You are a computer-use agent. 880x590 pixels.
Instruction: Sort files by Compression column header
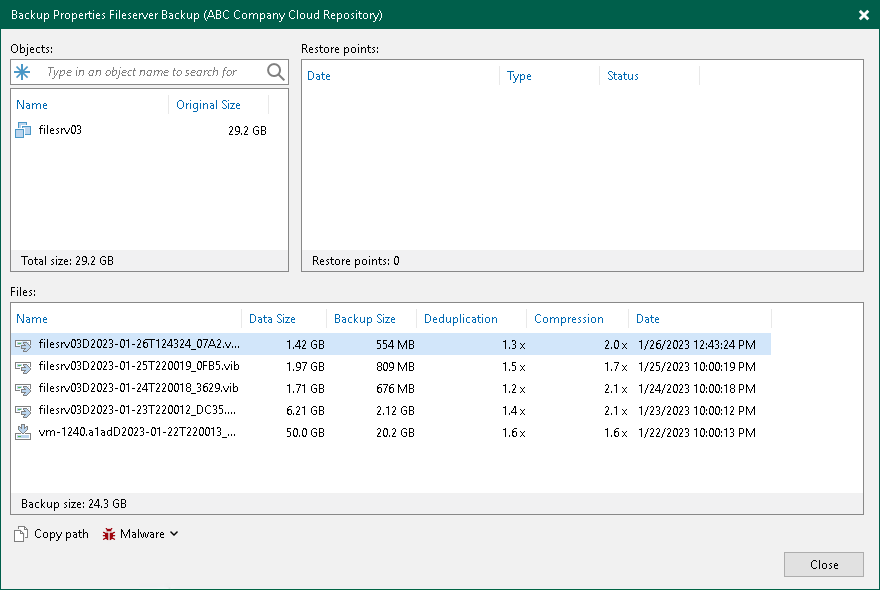[x=568, y=319]
